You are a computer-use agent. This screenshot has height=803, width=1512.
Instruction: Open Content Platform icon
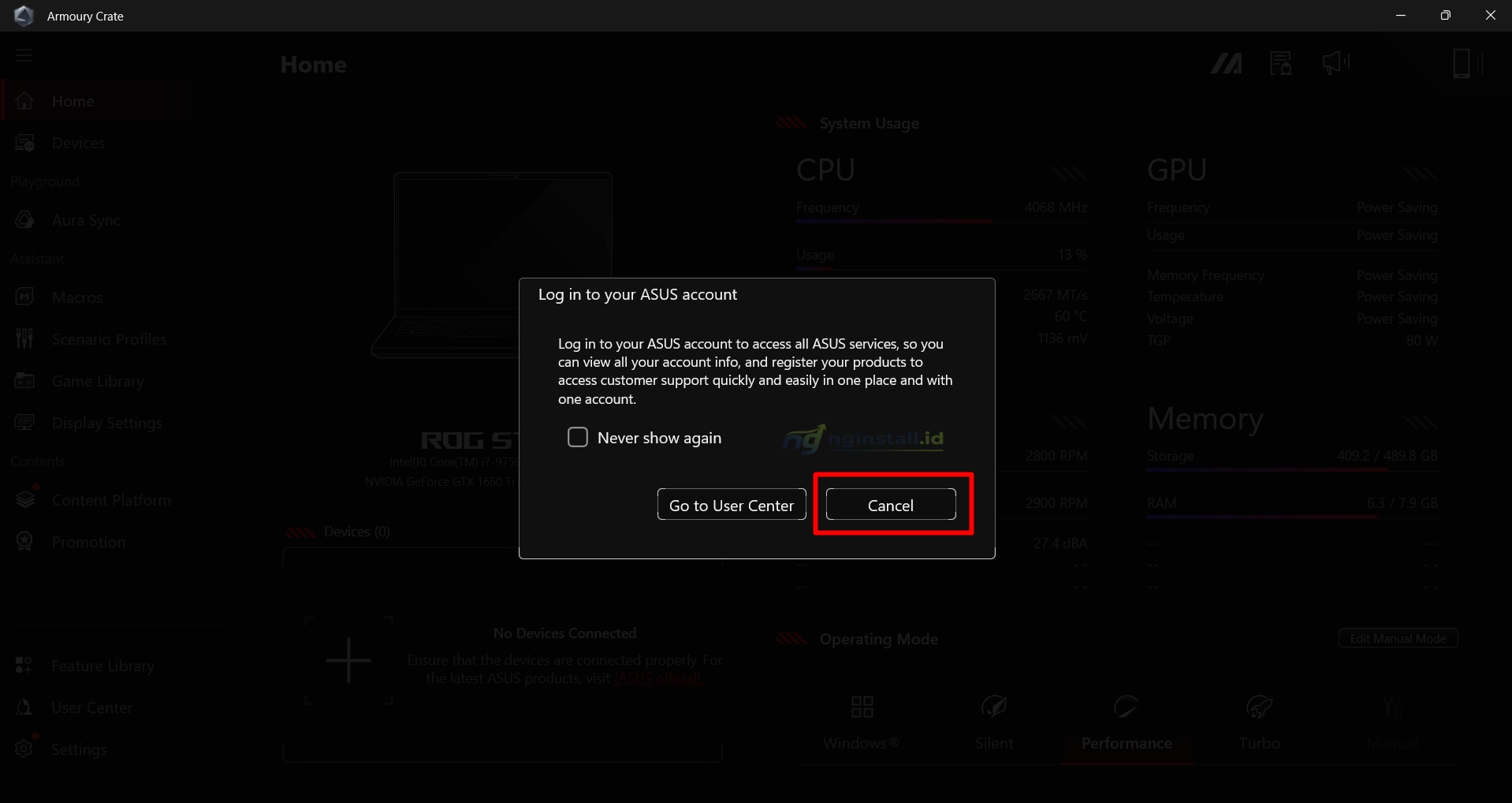[24, 500]
